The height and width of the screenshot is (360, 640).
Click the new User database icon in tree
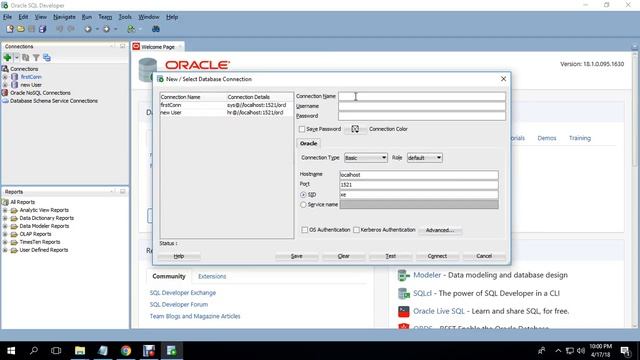(x=15, y=85)
